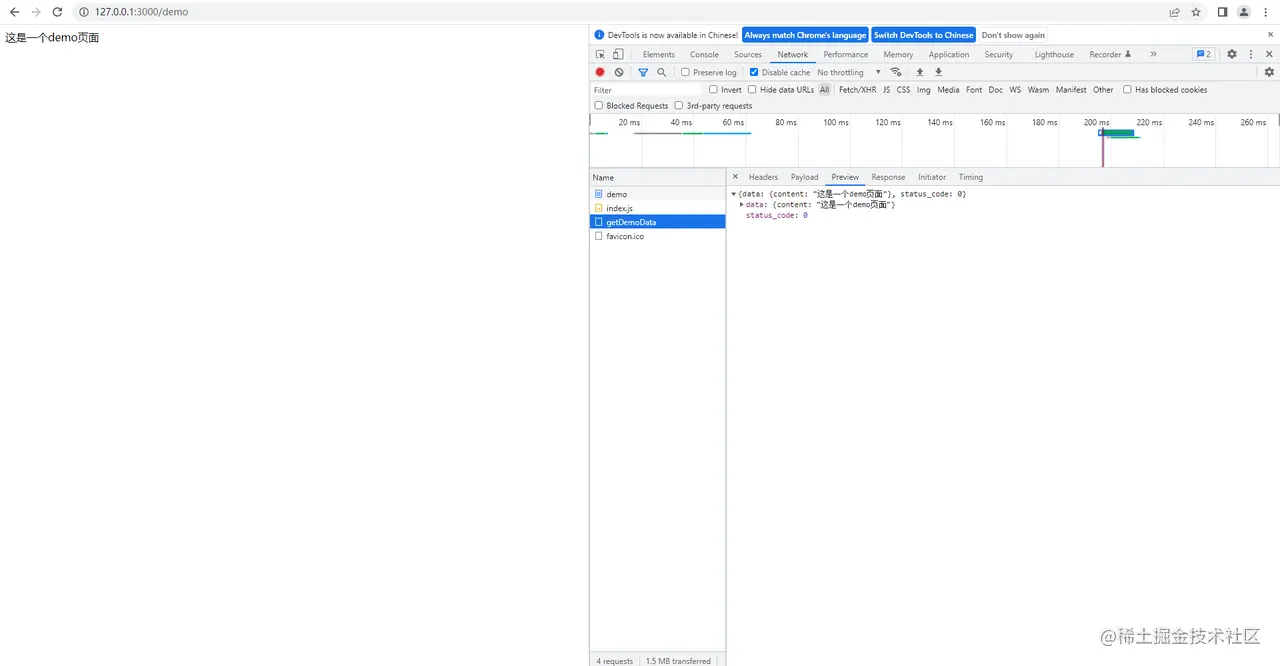Open the Lighthouse tab
This screenshot has width=1280, height=666.
click(x=1054, y=54)
